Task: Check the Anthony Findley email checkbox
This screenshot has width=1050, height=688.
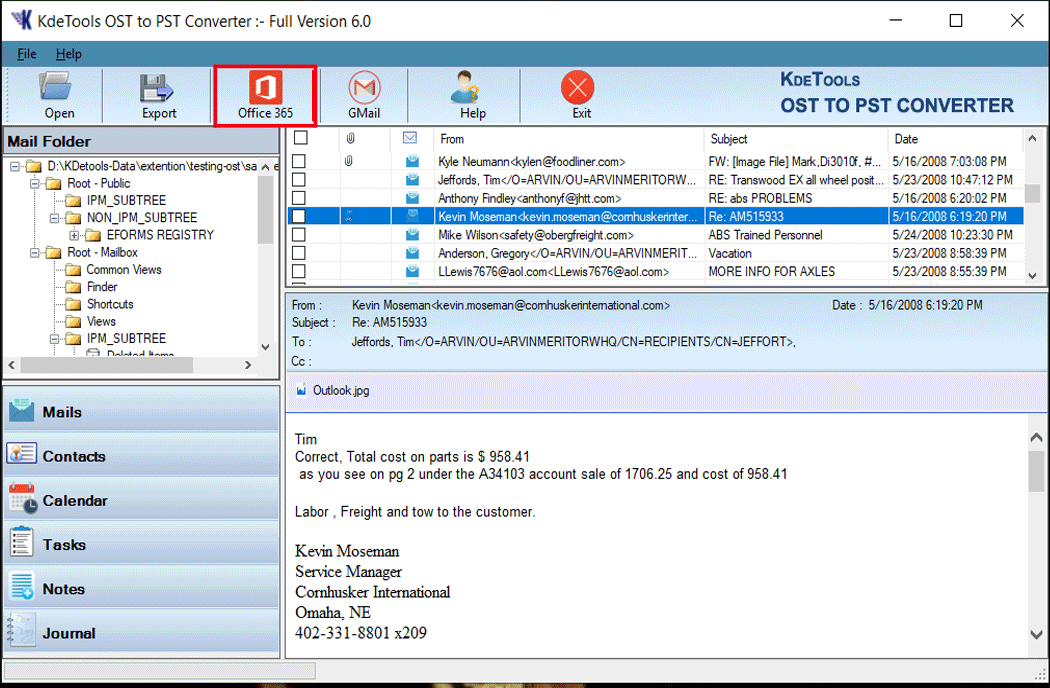Action: tap(299, 198)
